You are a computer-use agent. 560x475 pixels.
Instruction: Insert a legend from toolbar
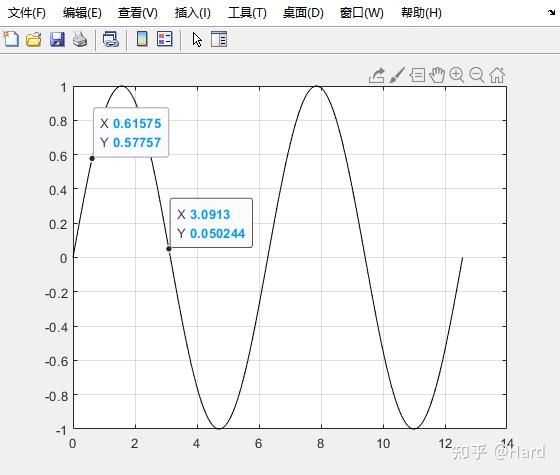pos(165,39)
